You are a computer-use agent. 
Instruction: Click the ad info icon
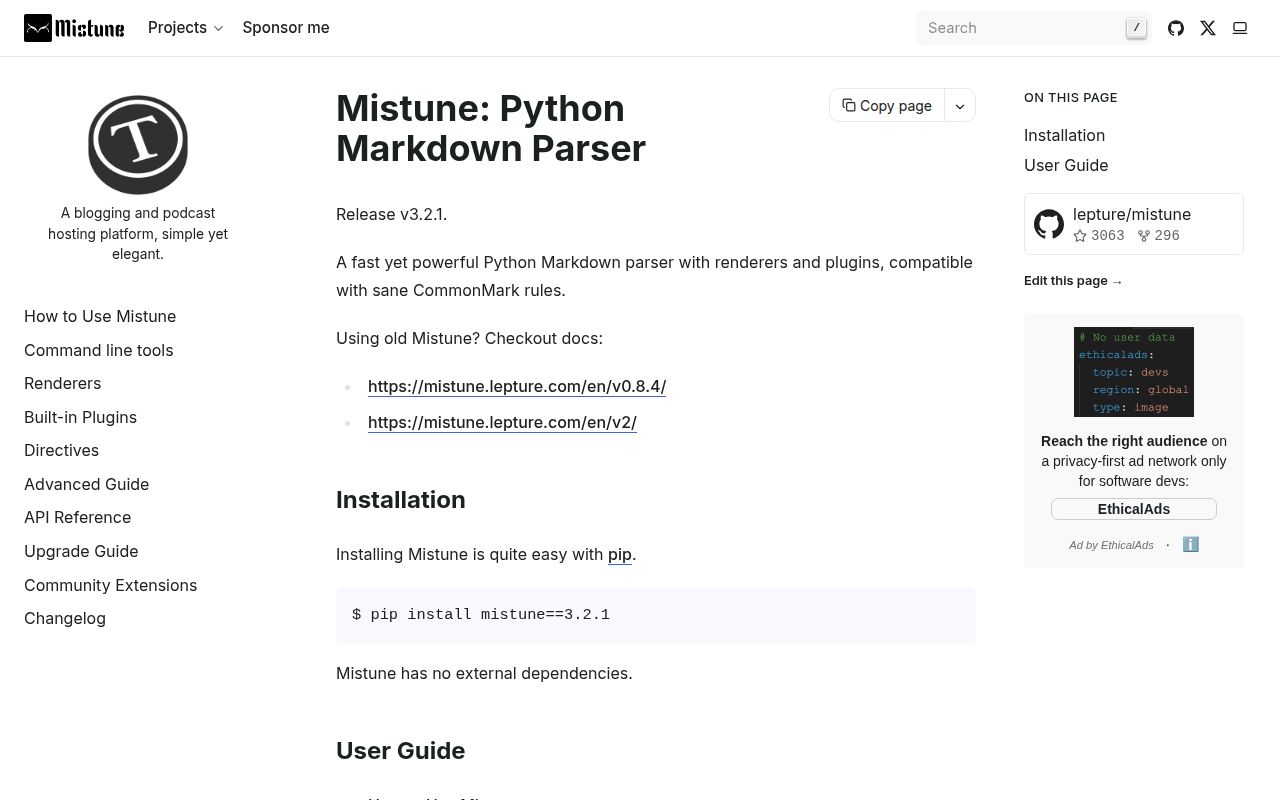(x=1190, y=544)
